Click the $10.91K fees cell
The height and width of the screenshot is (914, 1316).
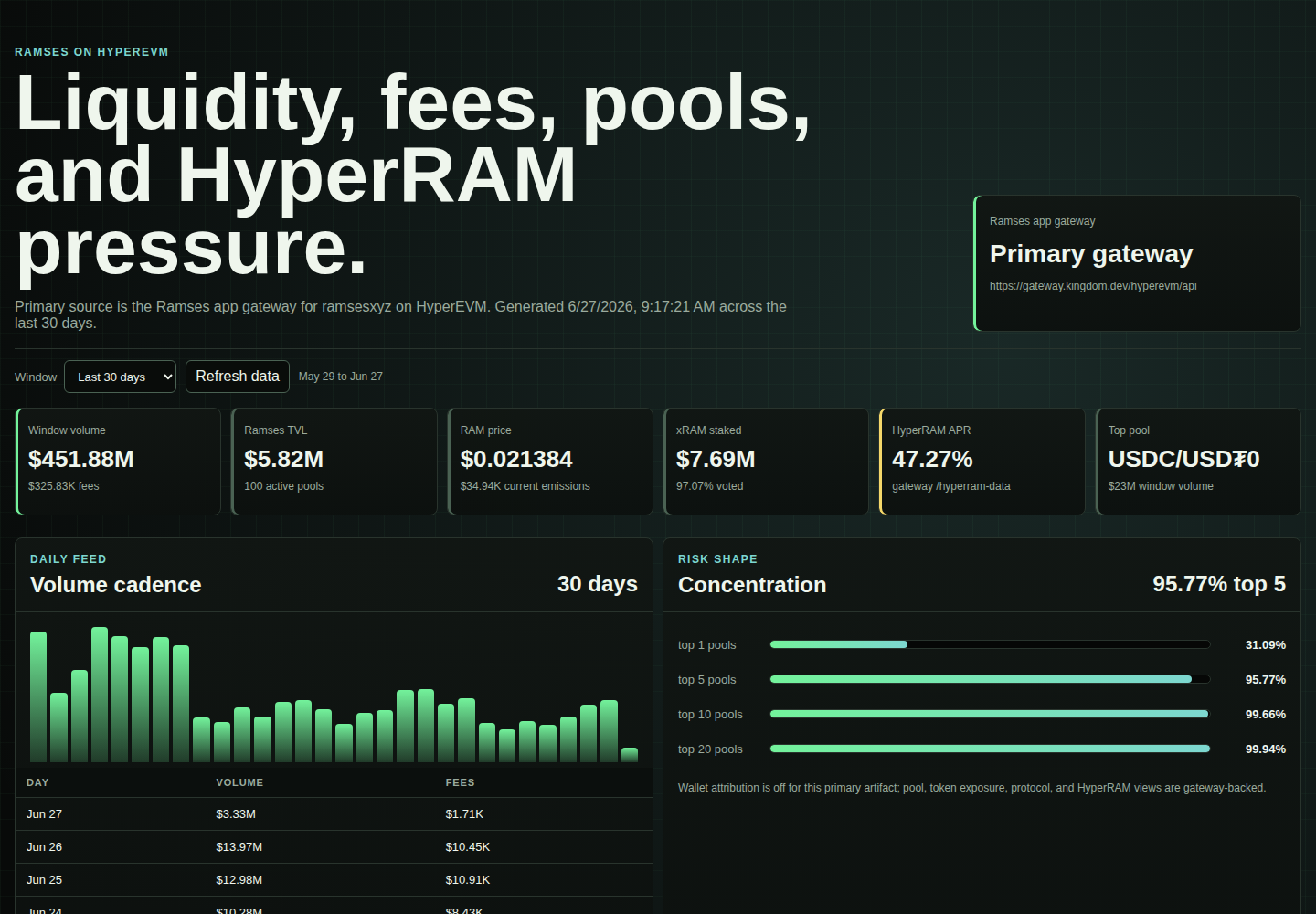pyautogui.click(x=468, y=880)
